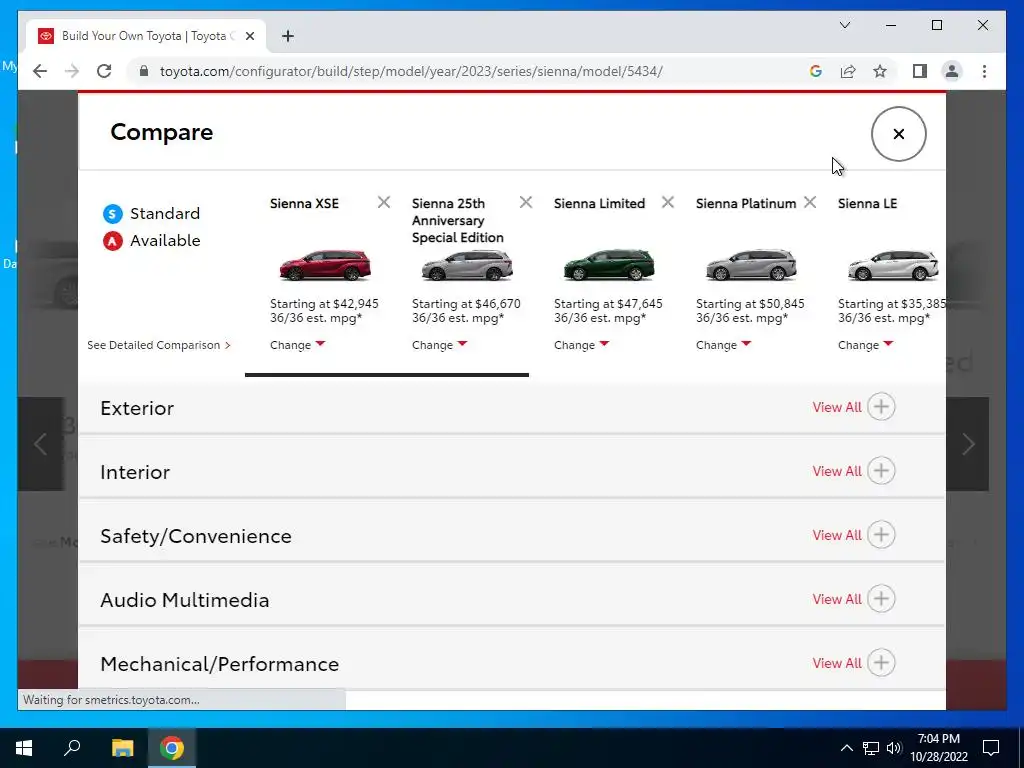Click the previous arrow on page background
This screenshot has height=768, width=1024.
pos(40,444)
